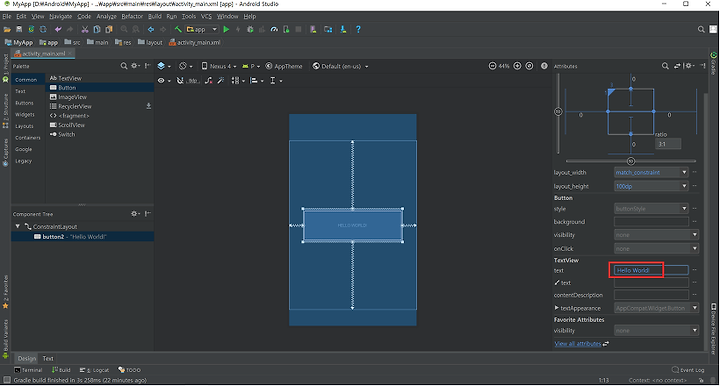Click the Attributes panel search icon
Image resolution: width=720 pixels, height=386 pixels.
(665, 66)
